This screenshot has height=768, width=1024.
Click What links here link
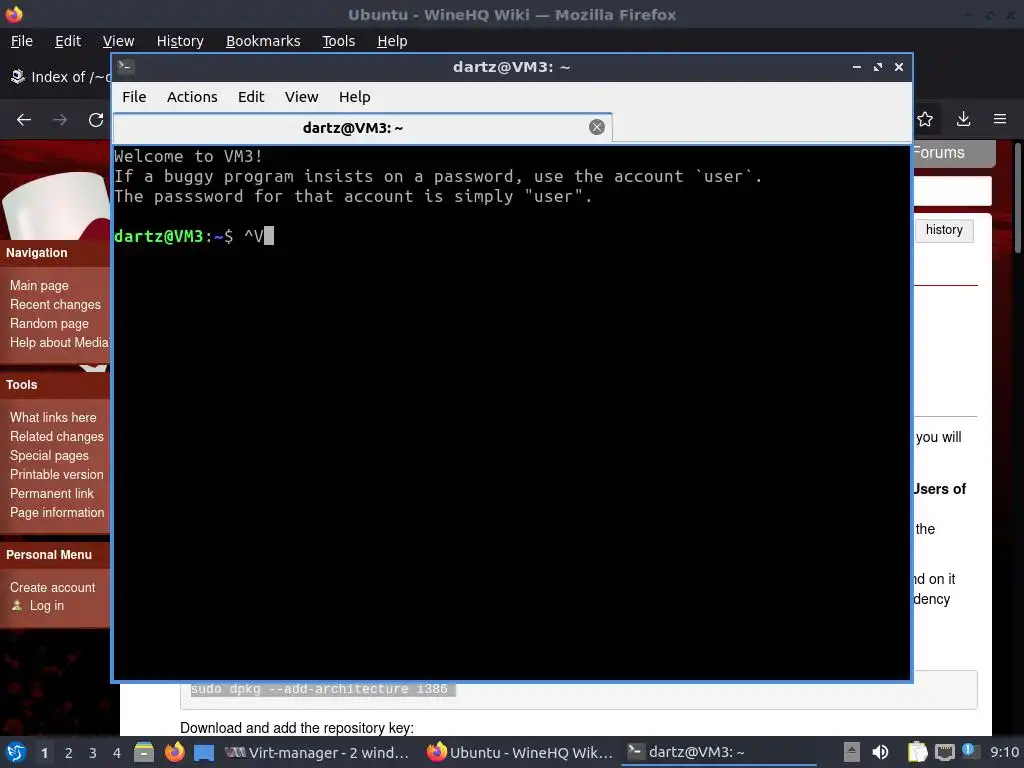(53, 417)
